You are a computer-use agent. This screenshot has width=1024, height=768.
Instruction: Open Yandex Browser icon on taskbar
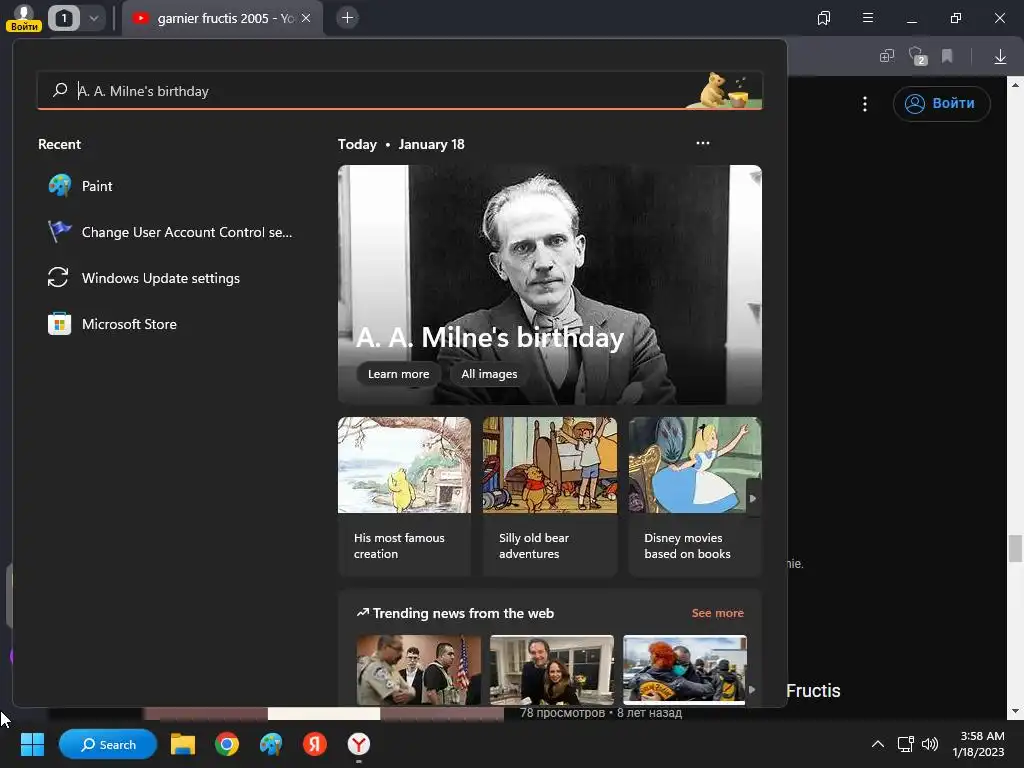(359, 744)
